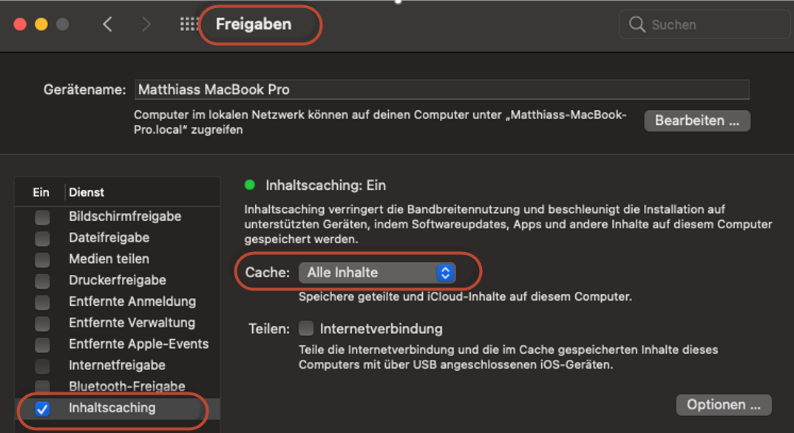Click the search magnifier icon

click(637, 25)
